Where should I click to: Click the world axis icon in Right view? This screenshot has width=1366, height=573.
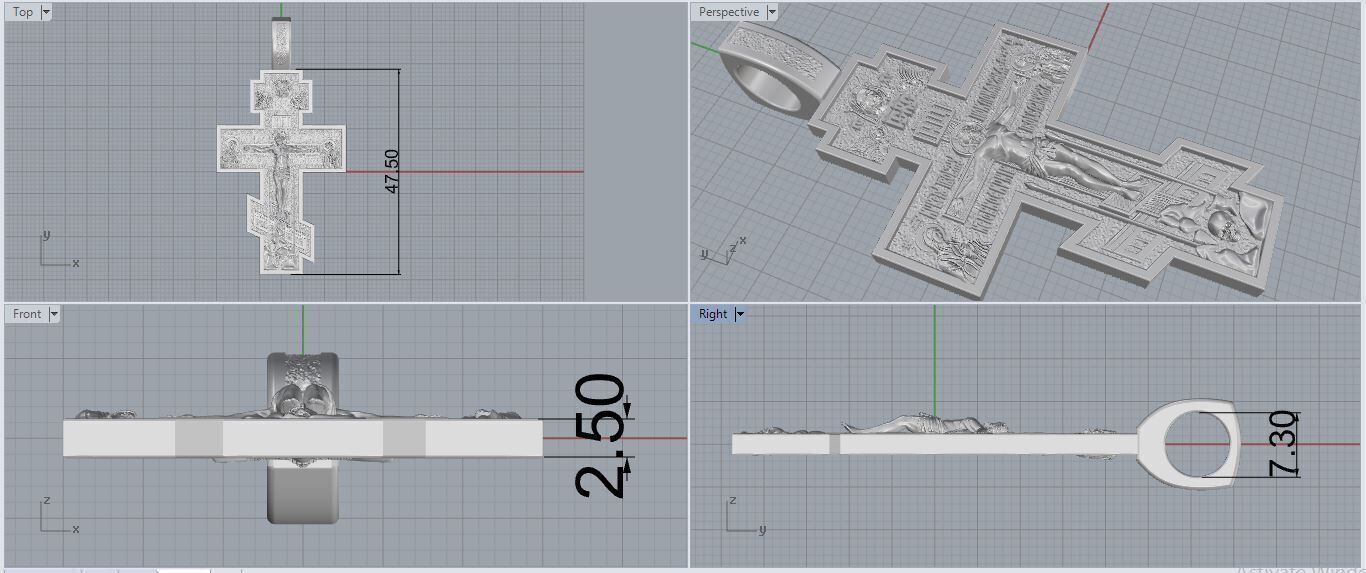click(x=745, y=515)
